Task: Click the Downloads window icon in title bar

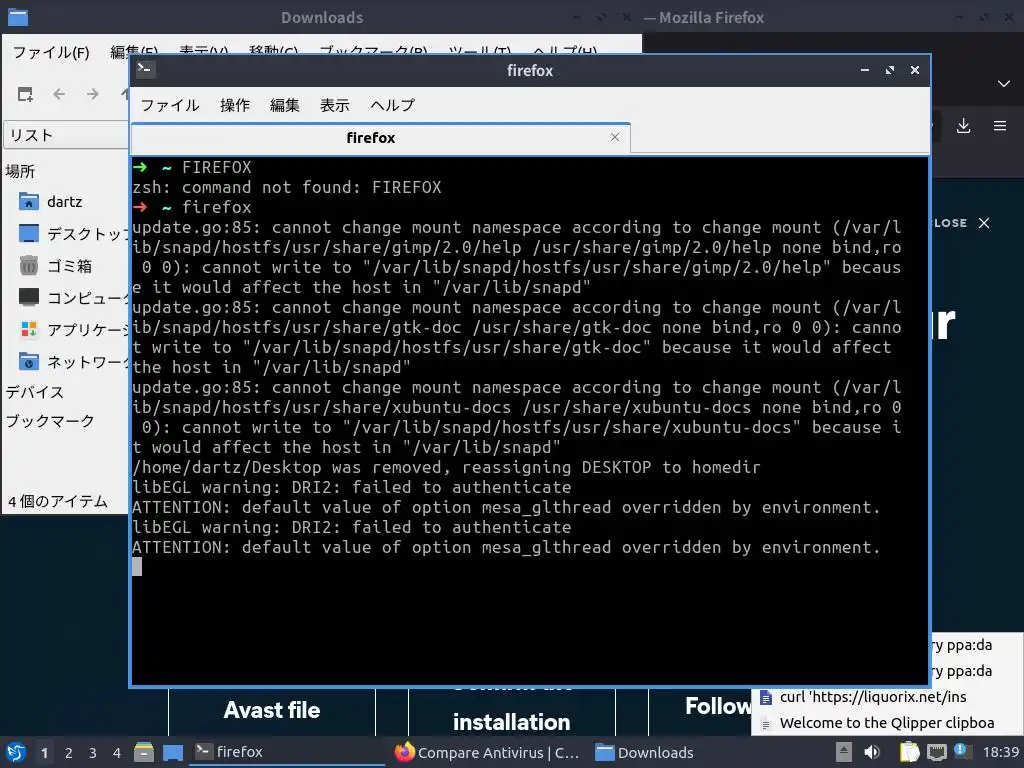Action: click(x=18, y=17)
